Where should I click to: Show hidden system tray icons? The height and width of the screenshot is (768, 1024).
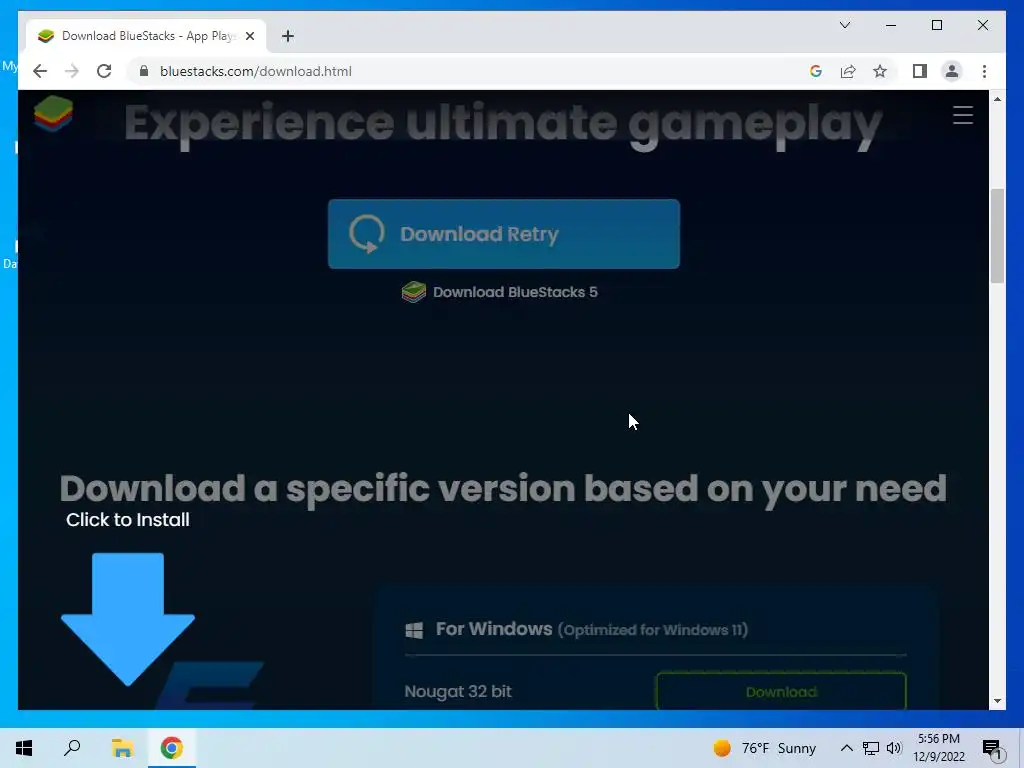pyautogui.click(x=846, y=748)
